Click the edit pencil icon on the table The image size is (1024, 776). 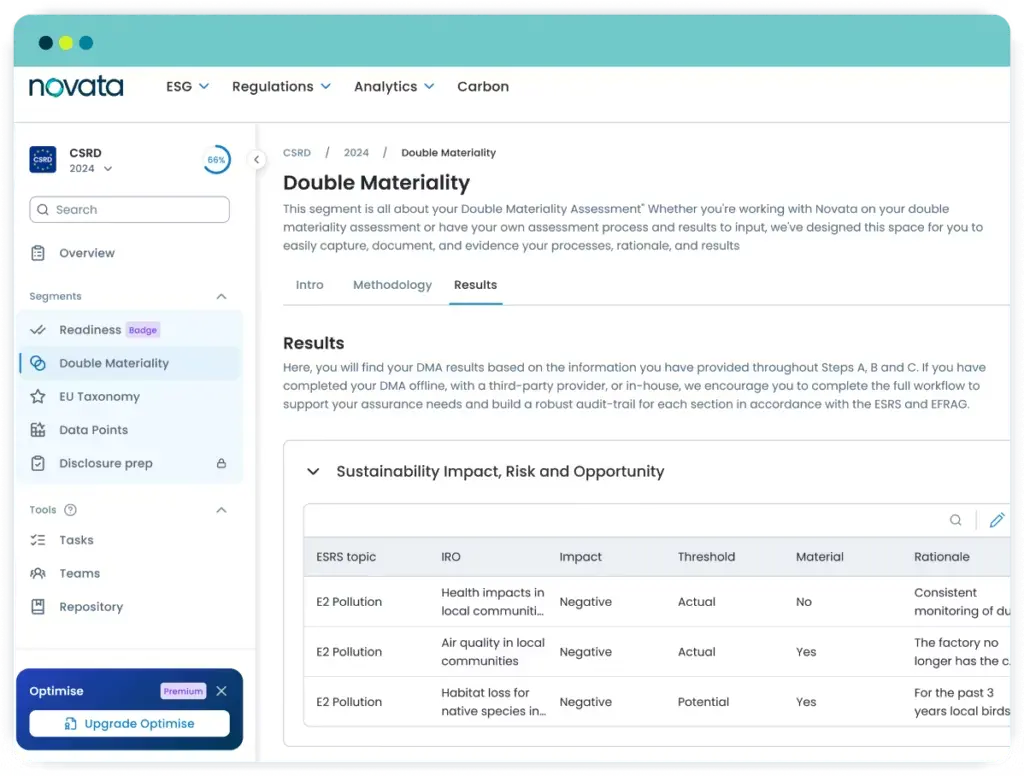(x=996, y=519)
